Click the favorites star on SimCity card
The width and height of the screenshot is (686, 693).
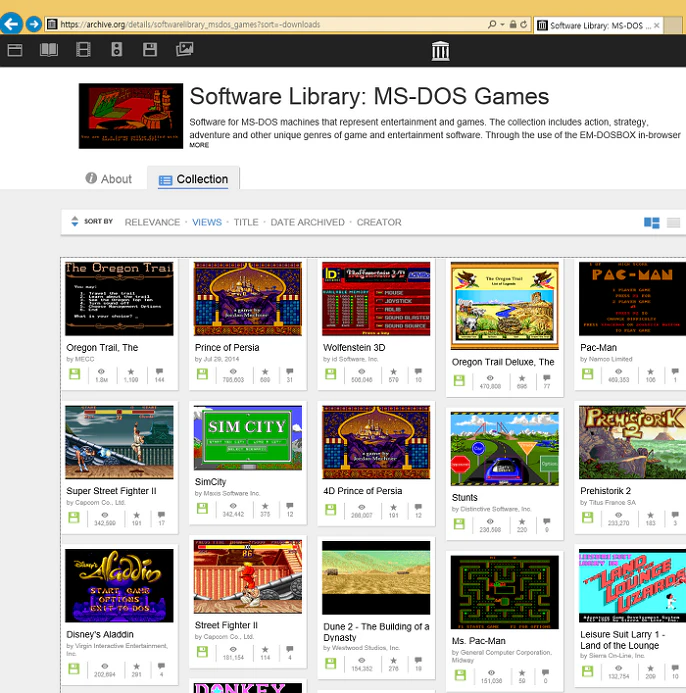coord(265,506)
